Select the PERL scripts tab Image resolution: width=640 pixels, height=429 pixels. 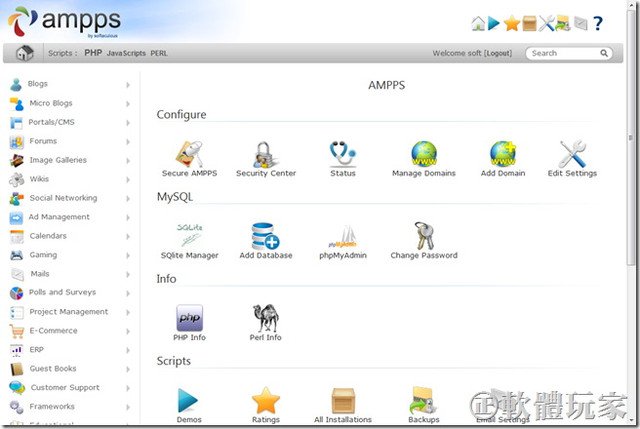[x=159, y=53]
